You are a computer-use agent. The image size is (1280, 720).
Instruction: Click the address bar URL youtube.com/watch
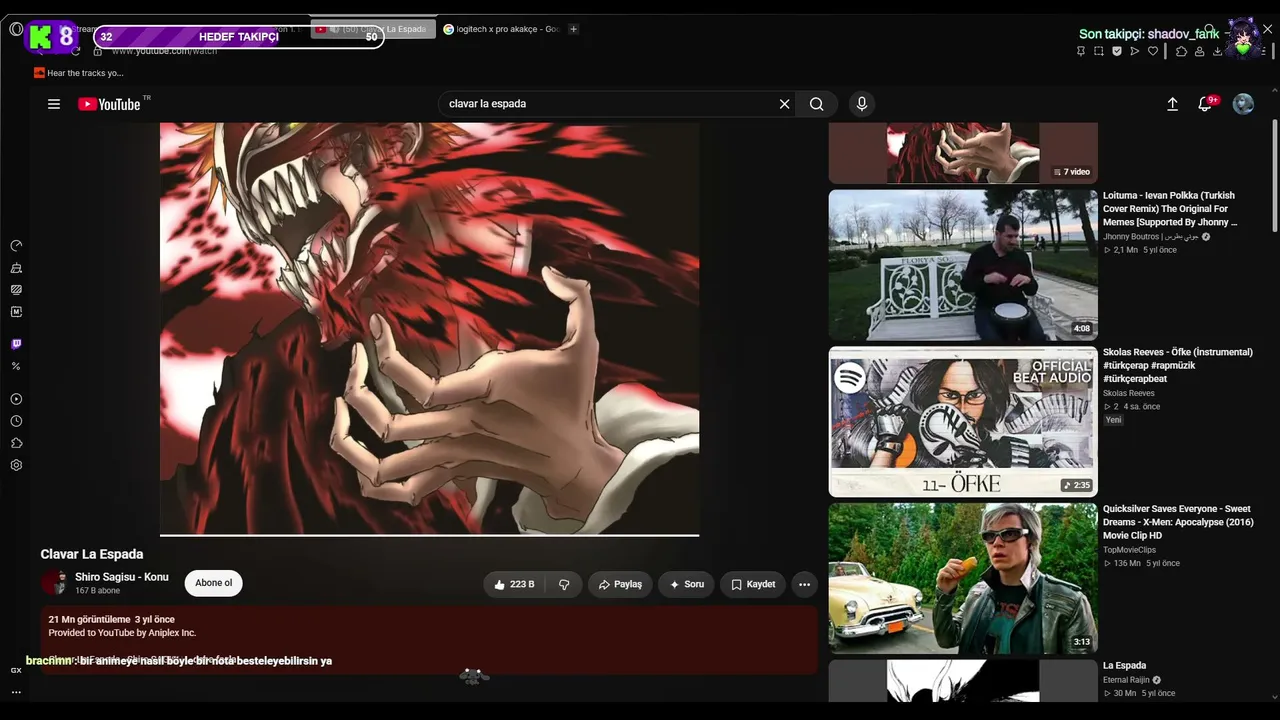coord(164,50)
